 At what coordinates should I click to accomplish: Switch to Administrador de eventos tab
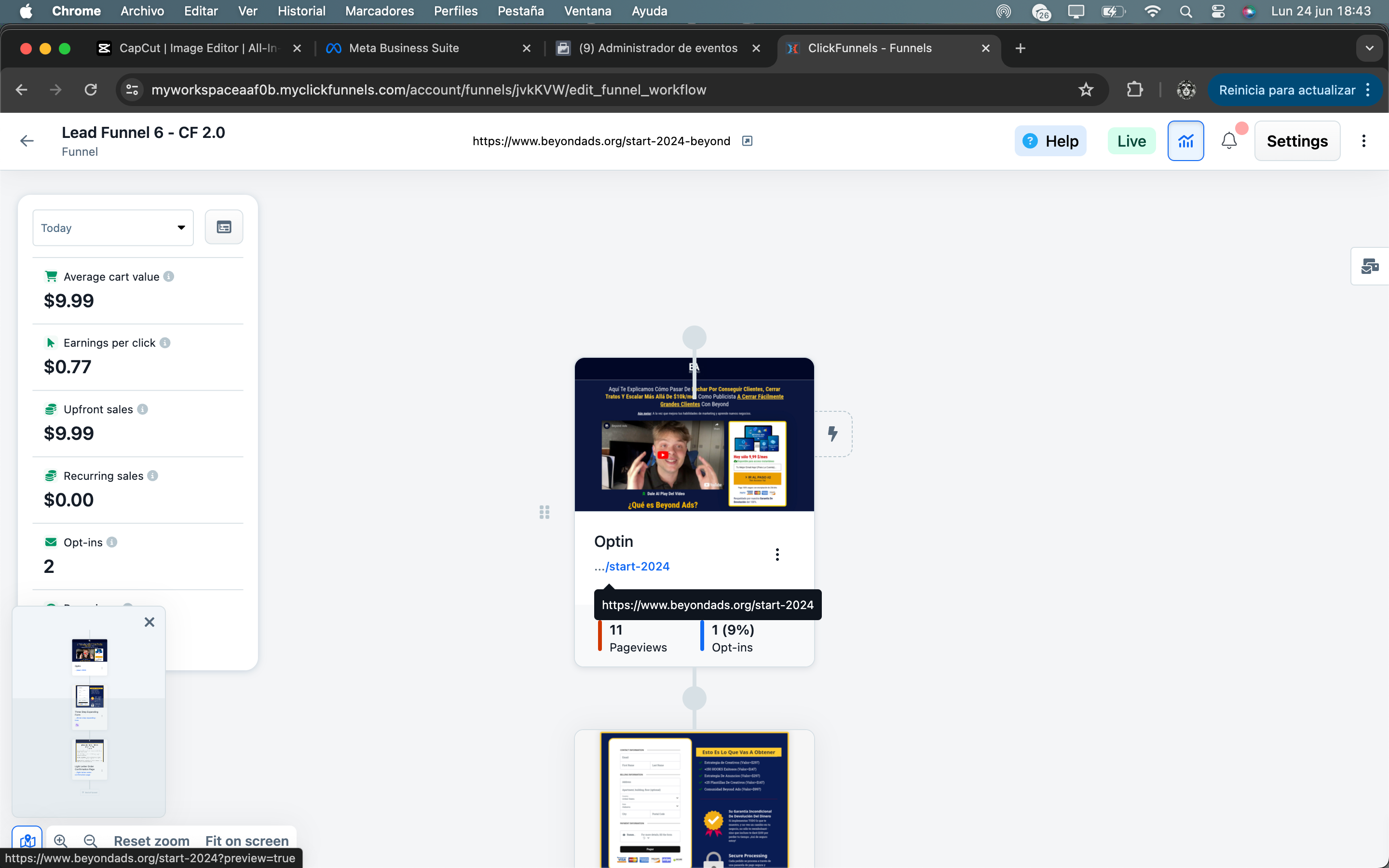658,48
